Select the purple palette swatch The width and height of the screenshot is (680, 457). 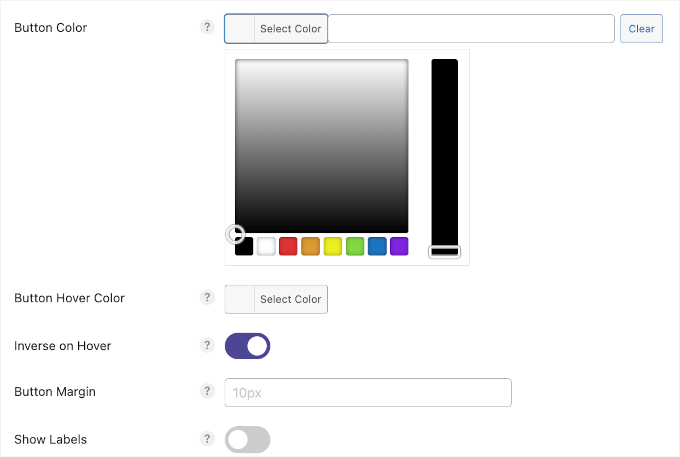coord(399,246)
